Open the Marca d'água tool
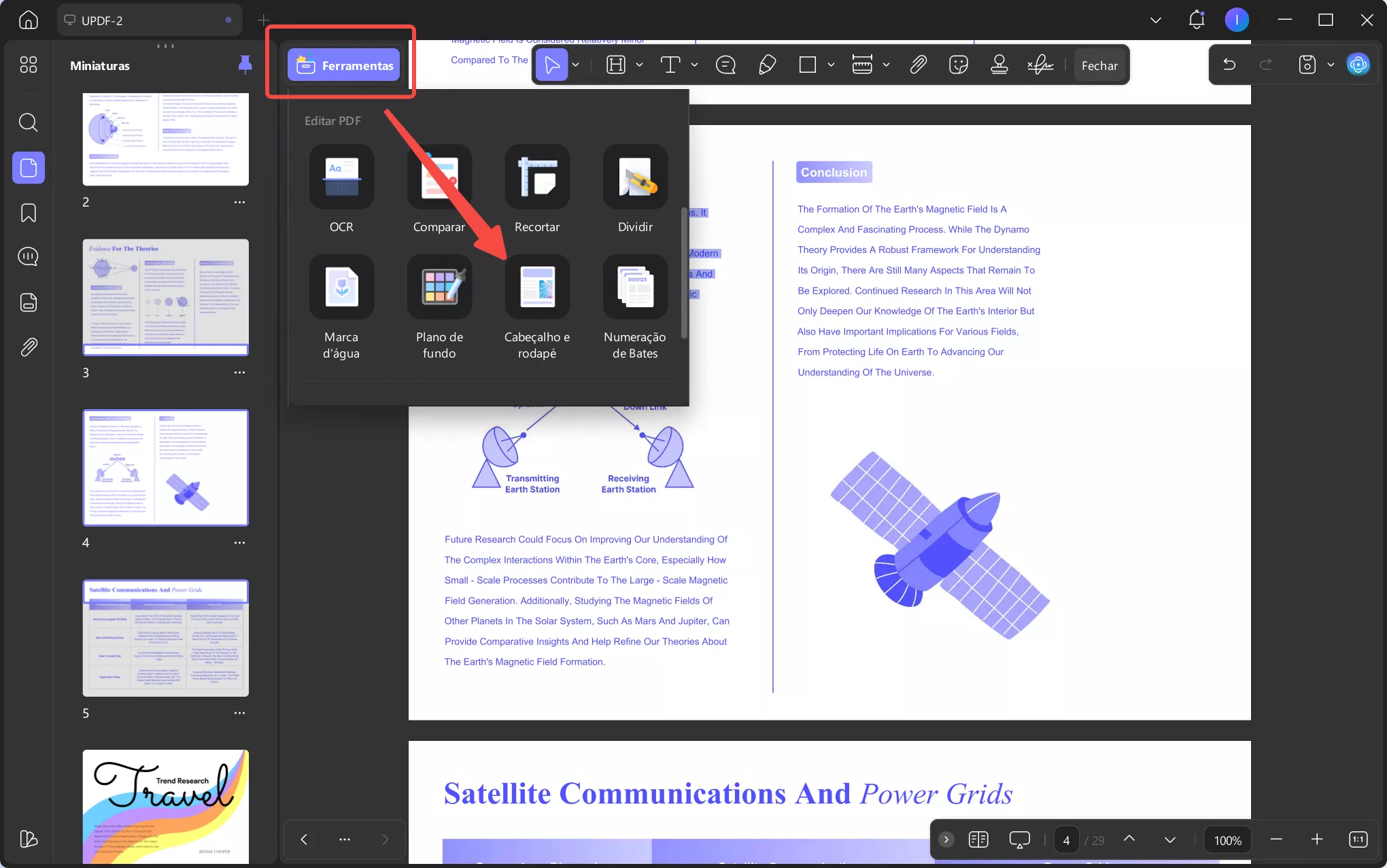Image resolution: width=1387 pixels, height=868 pixels. [341, 287]
